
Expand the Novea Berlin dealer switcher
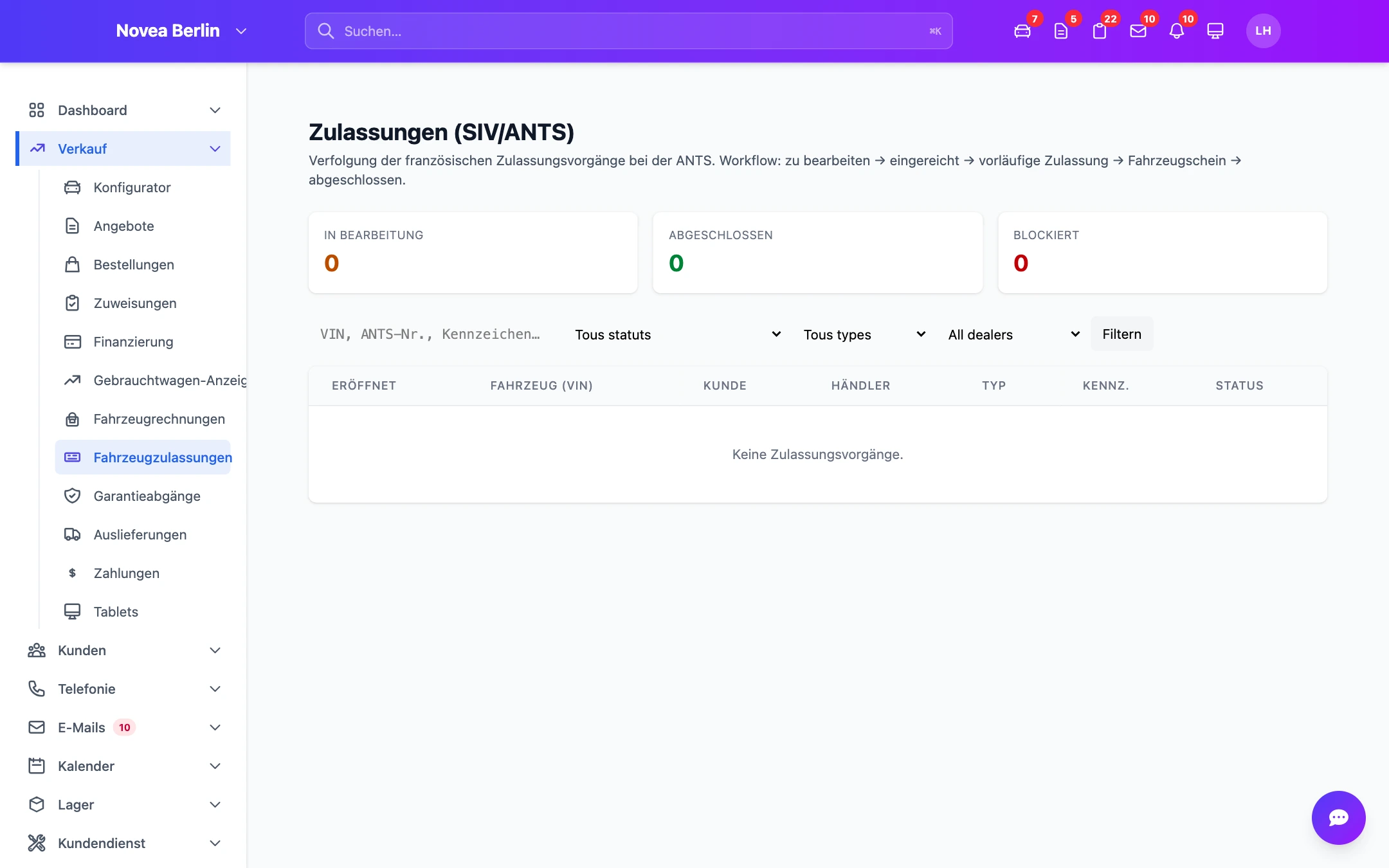(181, 31)
